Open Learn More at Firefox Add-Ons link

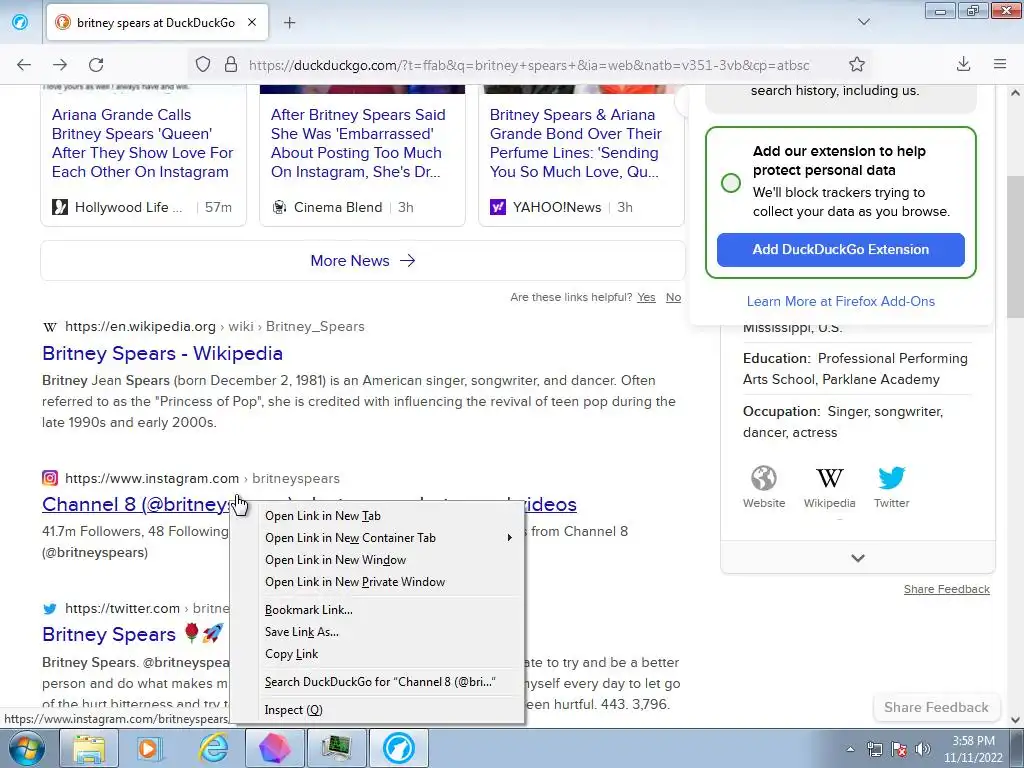click(x=840, y=301)
